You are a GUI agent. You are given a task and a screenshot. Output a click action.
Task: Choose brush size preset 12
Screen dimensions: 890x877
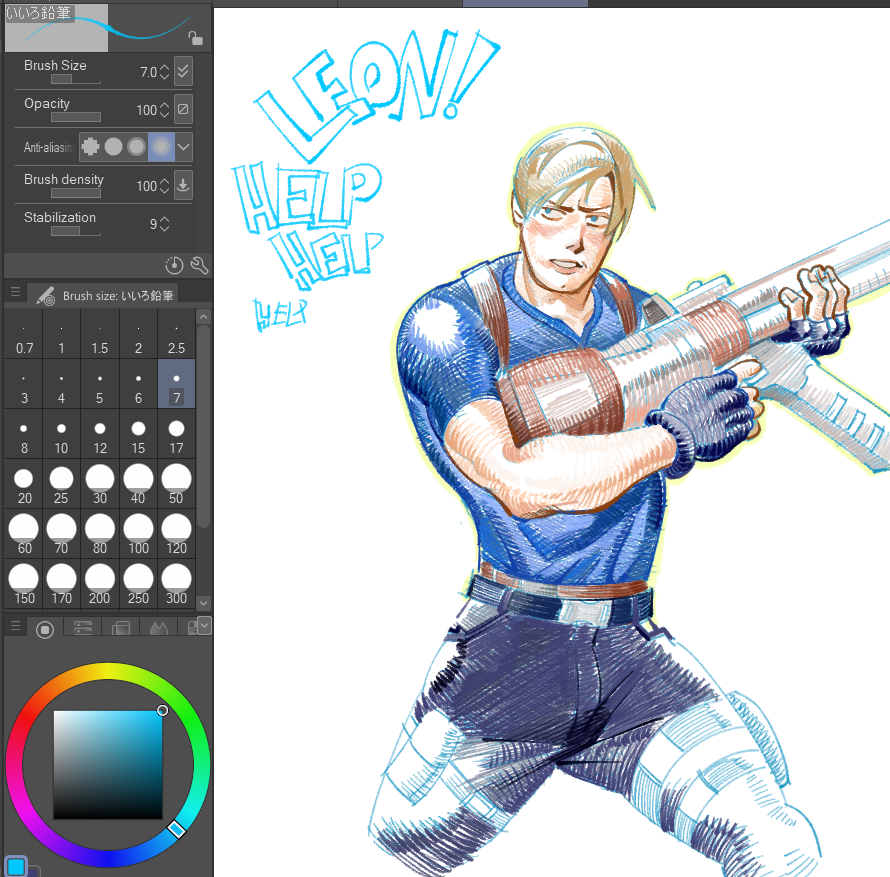point(100,434)
